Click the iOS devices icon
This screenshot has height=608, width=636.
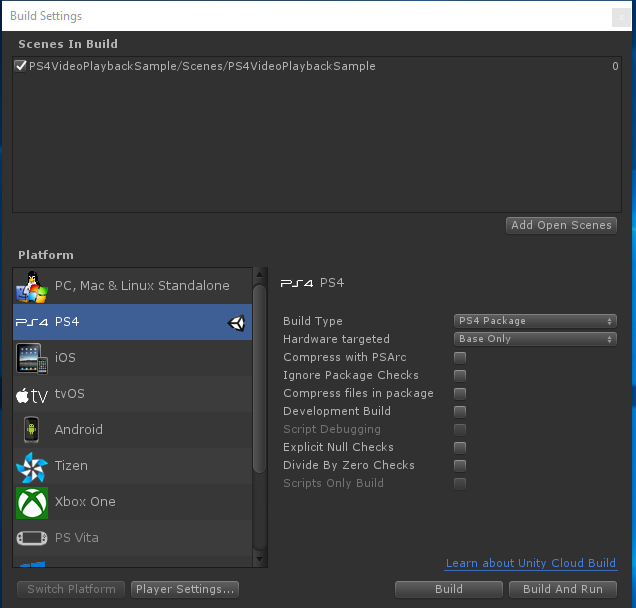(32, 359)
